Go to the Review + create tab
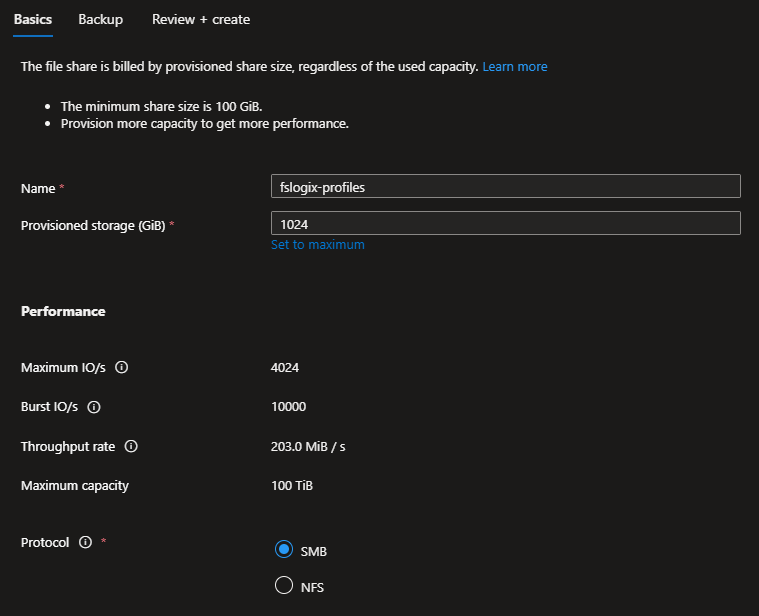Image resolution: width=759 pixels, height=616 pixels. (201, 20)
